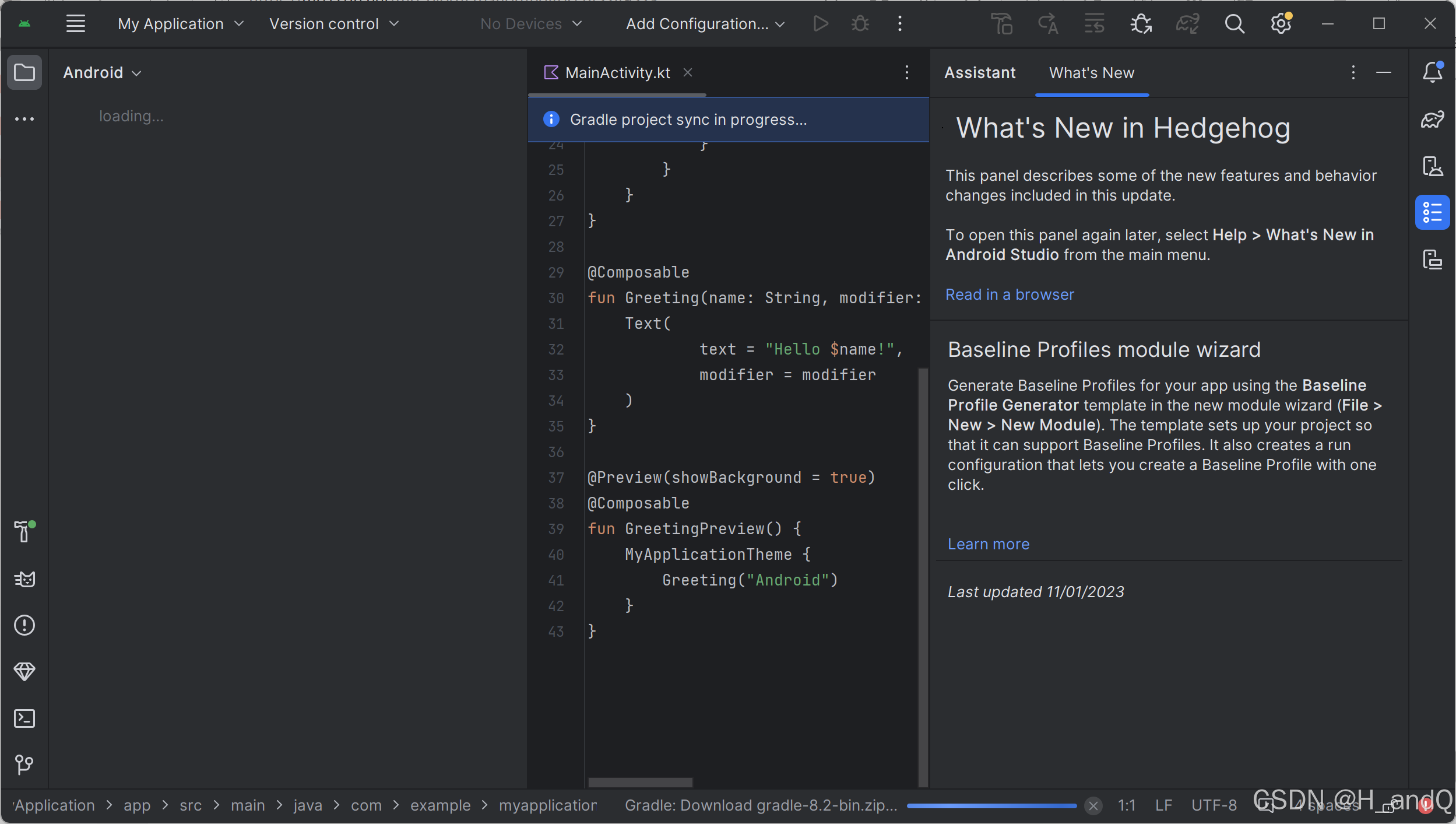Open More tool windows ellipsis
This screenshot has width=1456, height=824.
click(x=24, y=119)
